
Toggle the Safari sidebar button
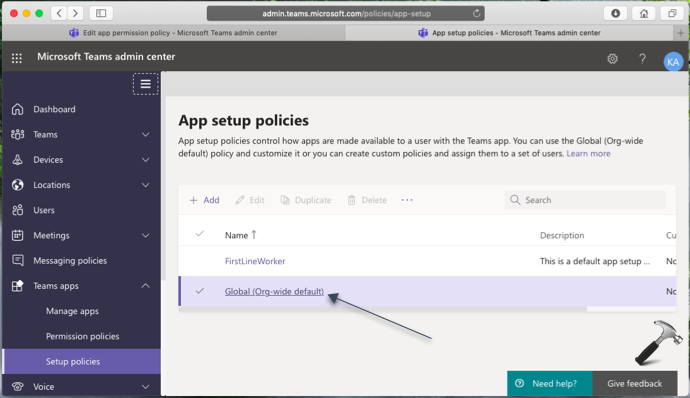click(x=101, y=13)
